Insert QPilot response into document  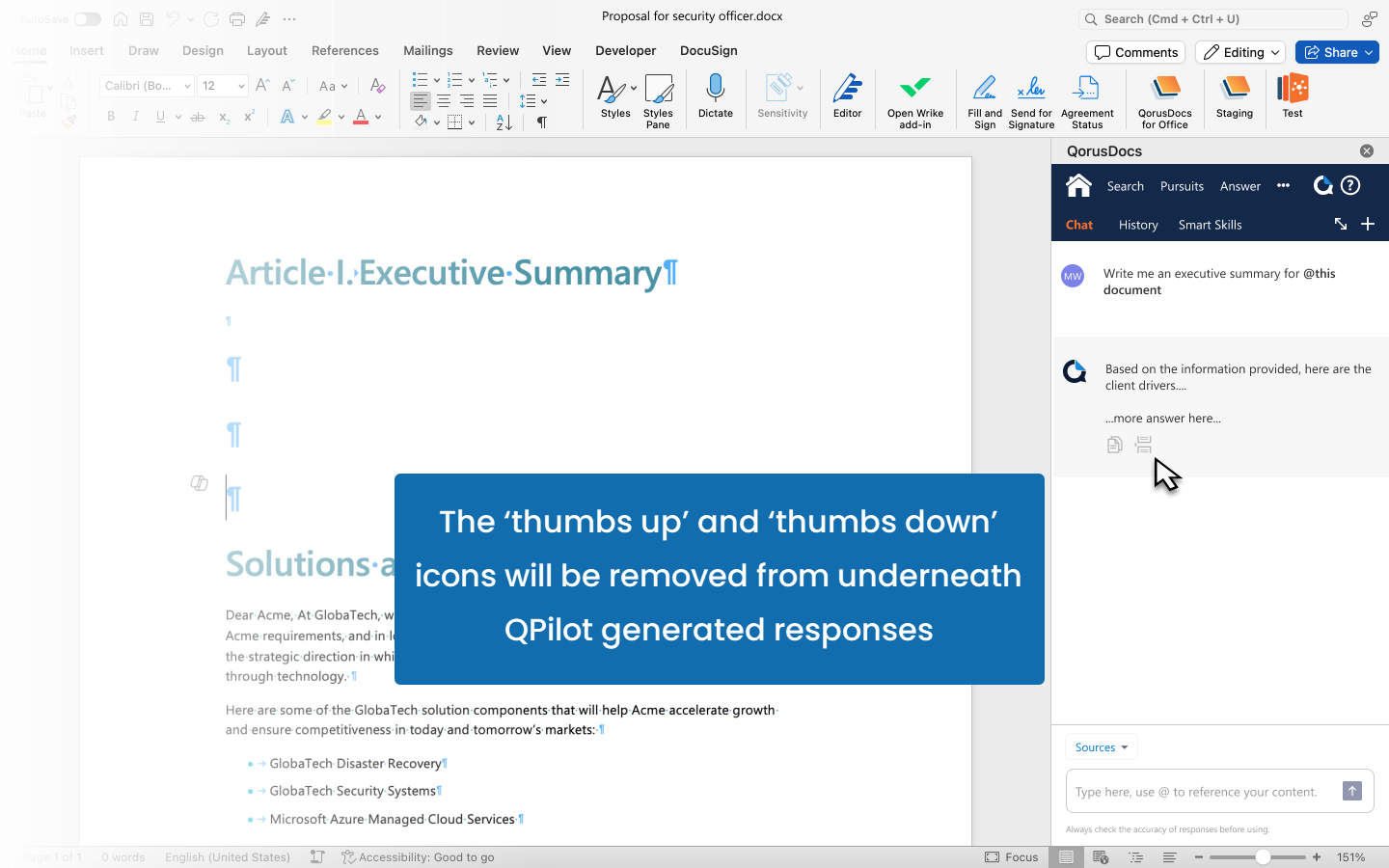click(1144, 445)
